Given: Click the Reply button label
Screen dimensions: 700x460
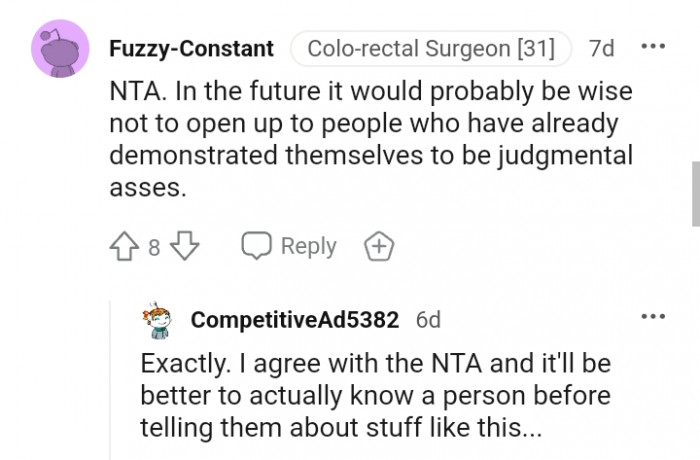Looking at the screenshot, I should (308, 246).
